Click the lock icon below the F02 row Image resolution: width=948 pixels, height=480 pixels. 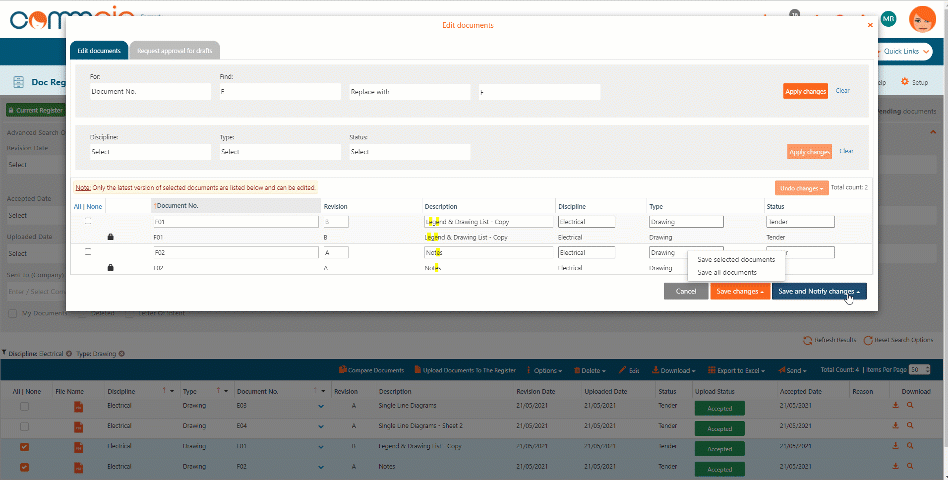coord(110,267)
